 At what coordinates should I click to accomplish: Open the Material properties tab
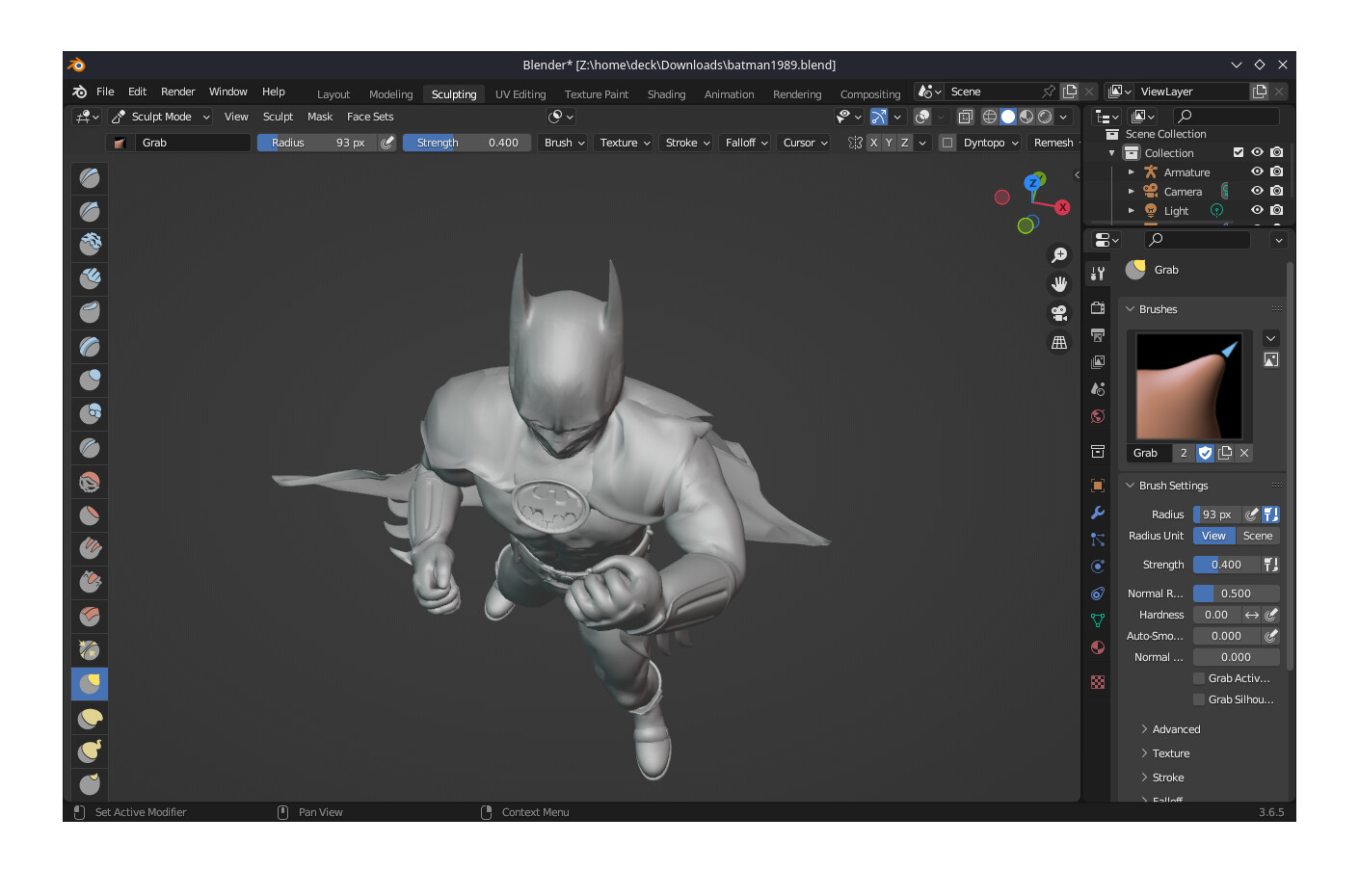[1097, 647]
